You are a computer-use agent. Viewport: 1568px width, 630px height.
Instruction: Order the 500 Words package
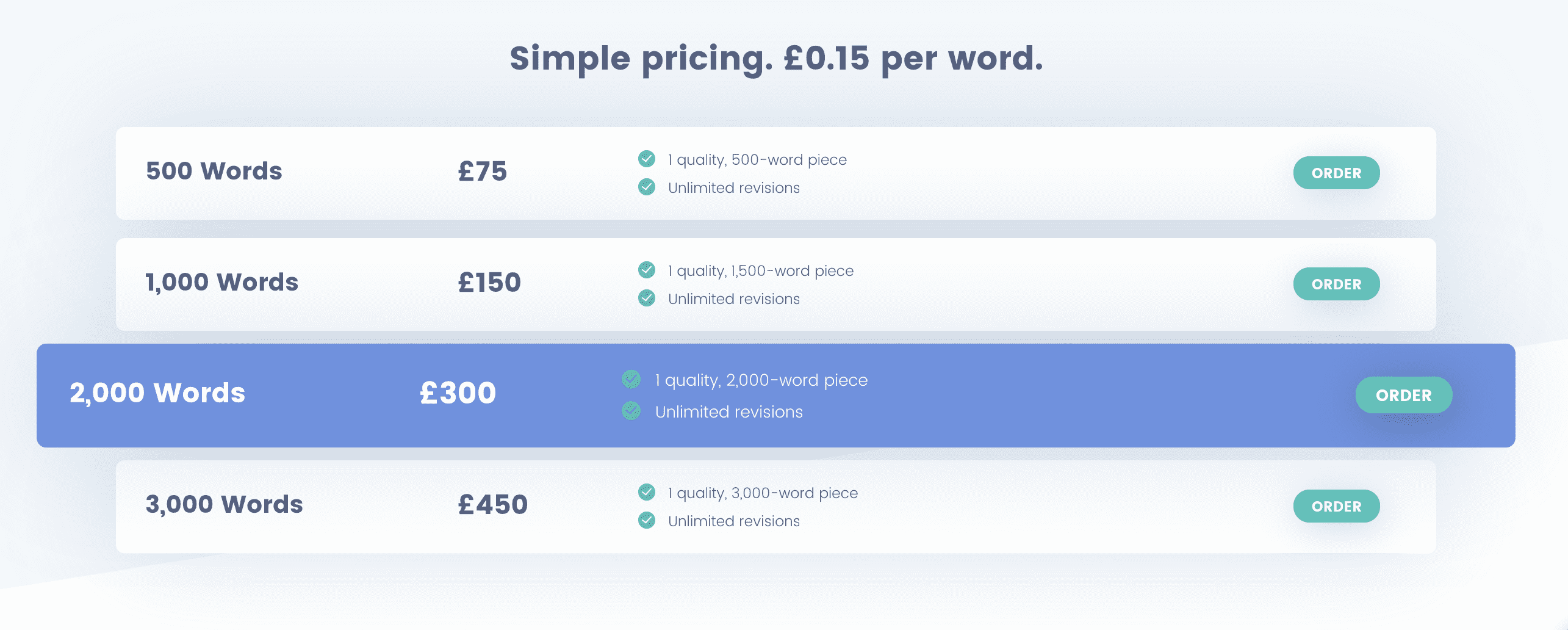[1336, 173]
